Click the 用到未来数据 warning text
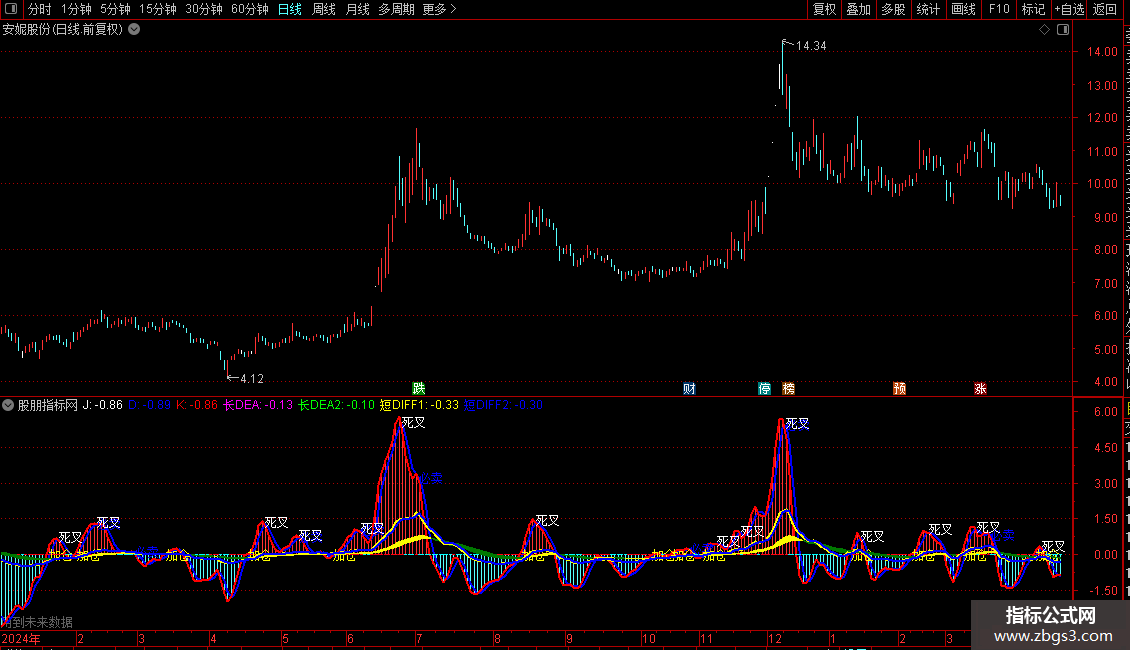Screen dimensions: 1130x650 pos(37,622)
